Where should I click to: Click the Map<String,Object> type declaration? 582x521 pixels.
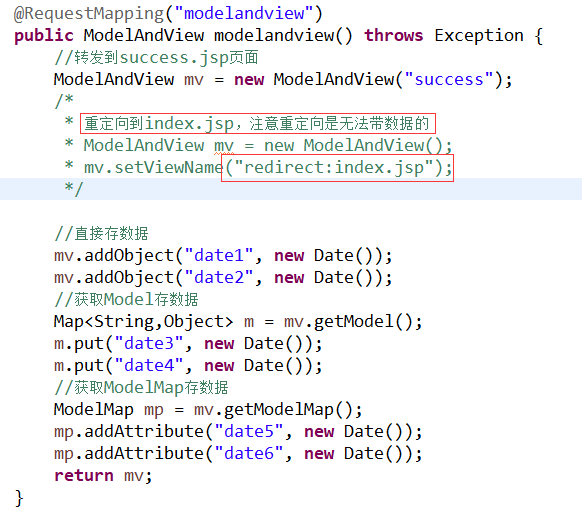[x=144, y=322]
